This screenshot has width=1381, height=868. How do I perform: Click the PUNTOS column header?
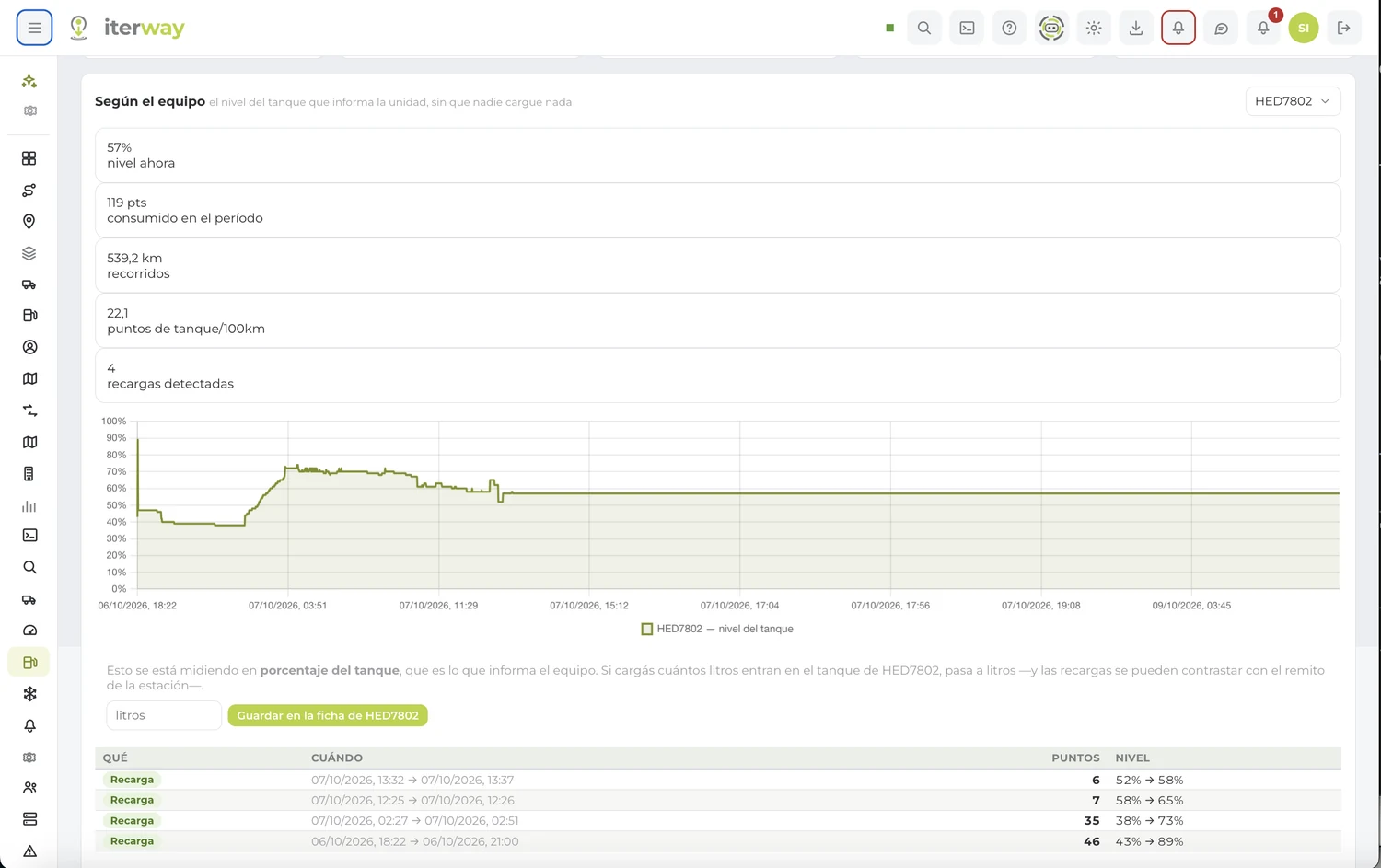pyautogui.click(x=1075, y=758)
